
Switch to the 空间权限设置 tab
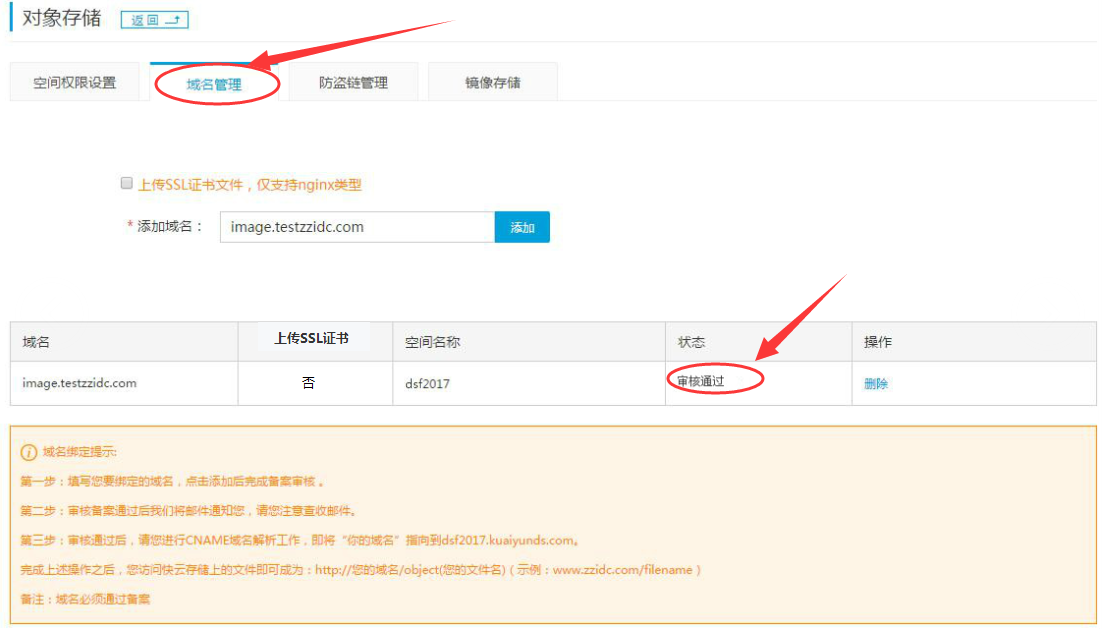point(75,83)
